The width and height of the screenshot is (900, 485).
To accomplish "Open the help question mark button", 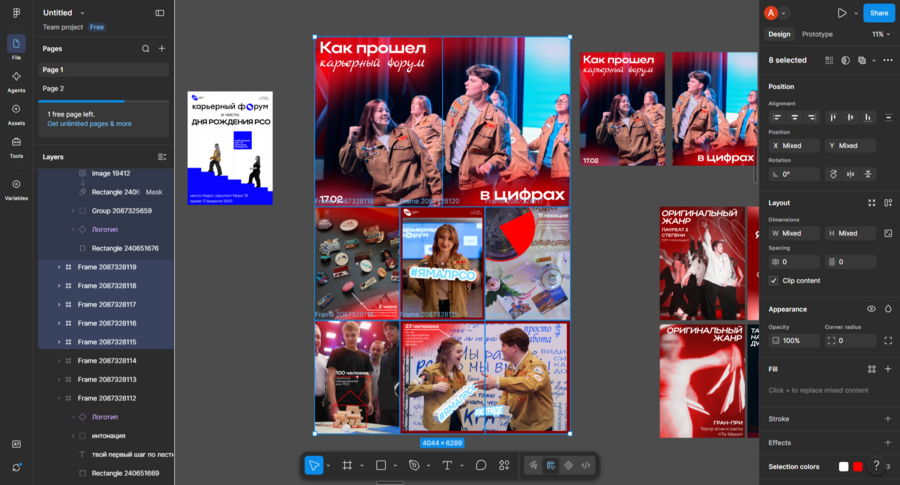I will 876,465.
